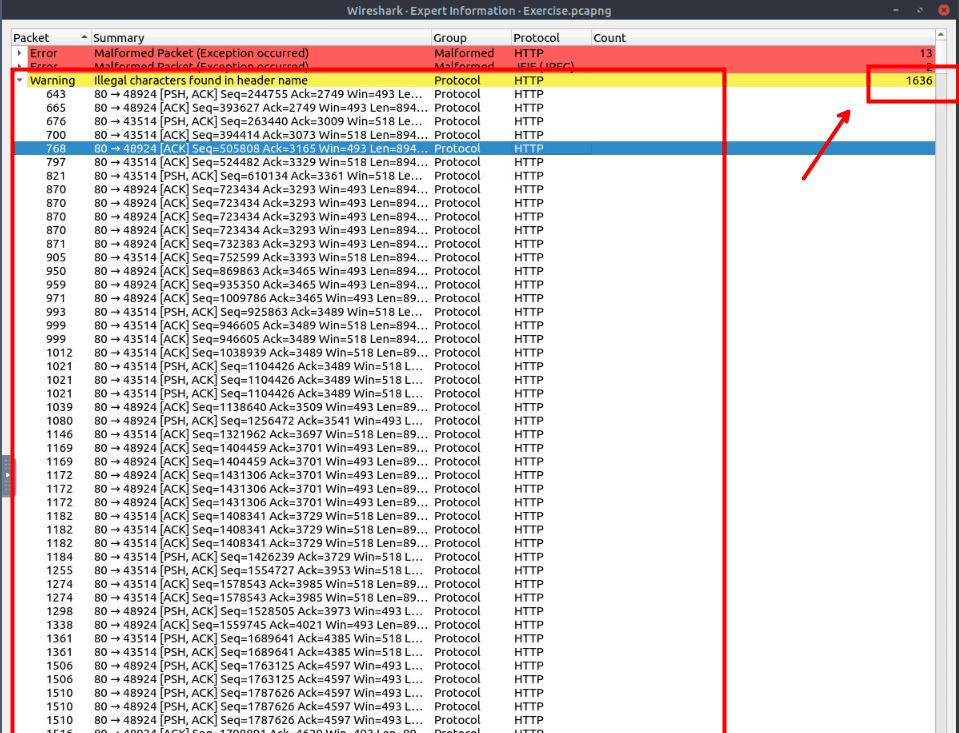Select the packet 1080 entry

(260, 421)
